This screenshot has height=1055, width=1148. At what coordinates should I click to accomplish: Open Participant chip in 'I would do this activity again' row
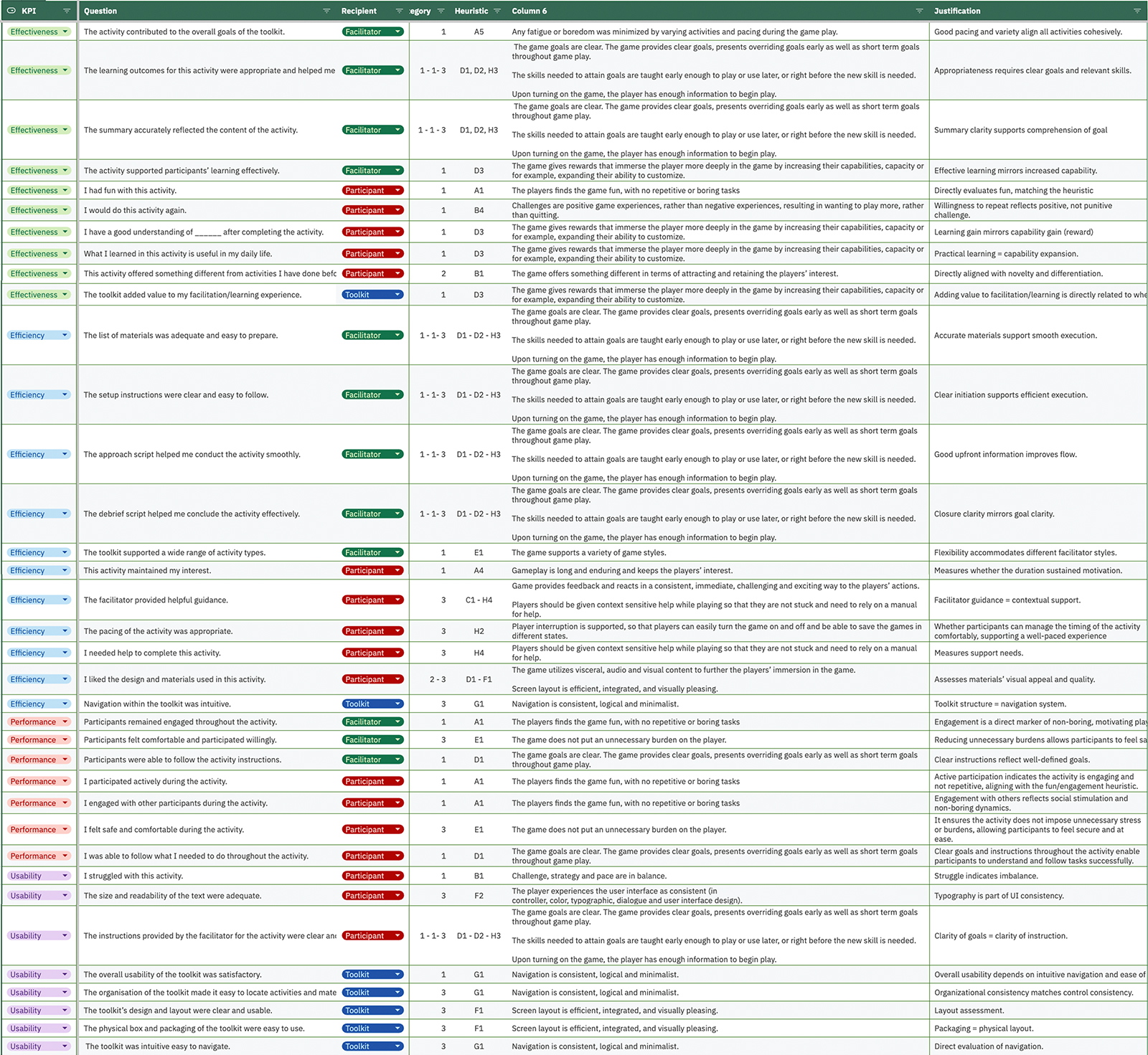[x=372, y=210]
